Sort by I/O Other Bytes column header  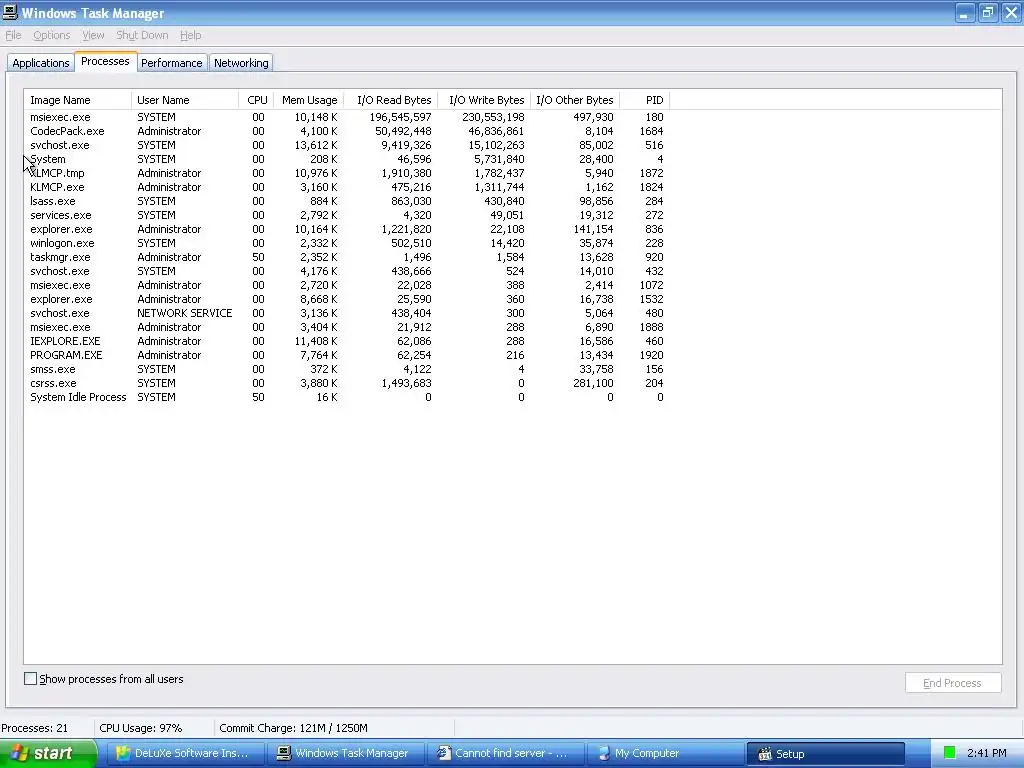(x=575, y=100)
